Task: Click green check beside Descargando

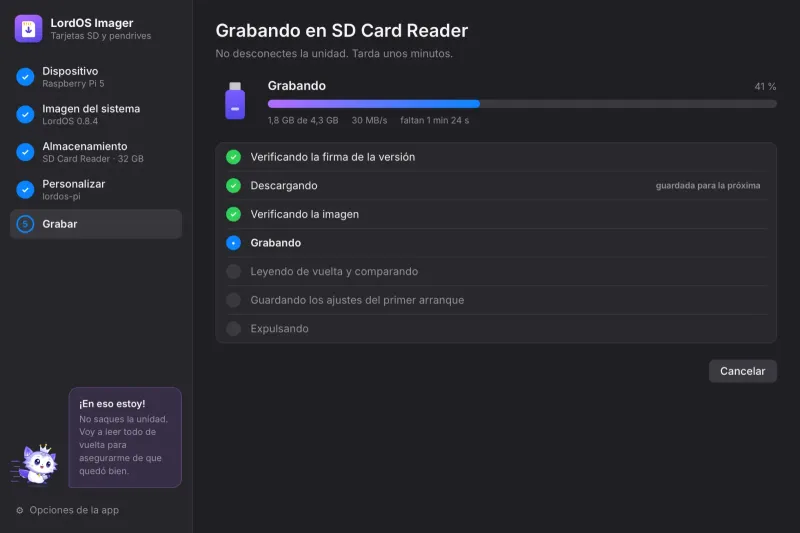Action: click(234, 186)
